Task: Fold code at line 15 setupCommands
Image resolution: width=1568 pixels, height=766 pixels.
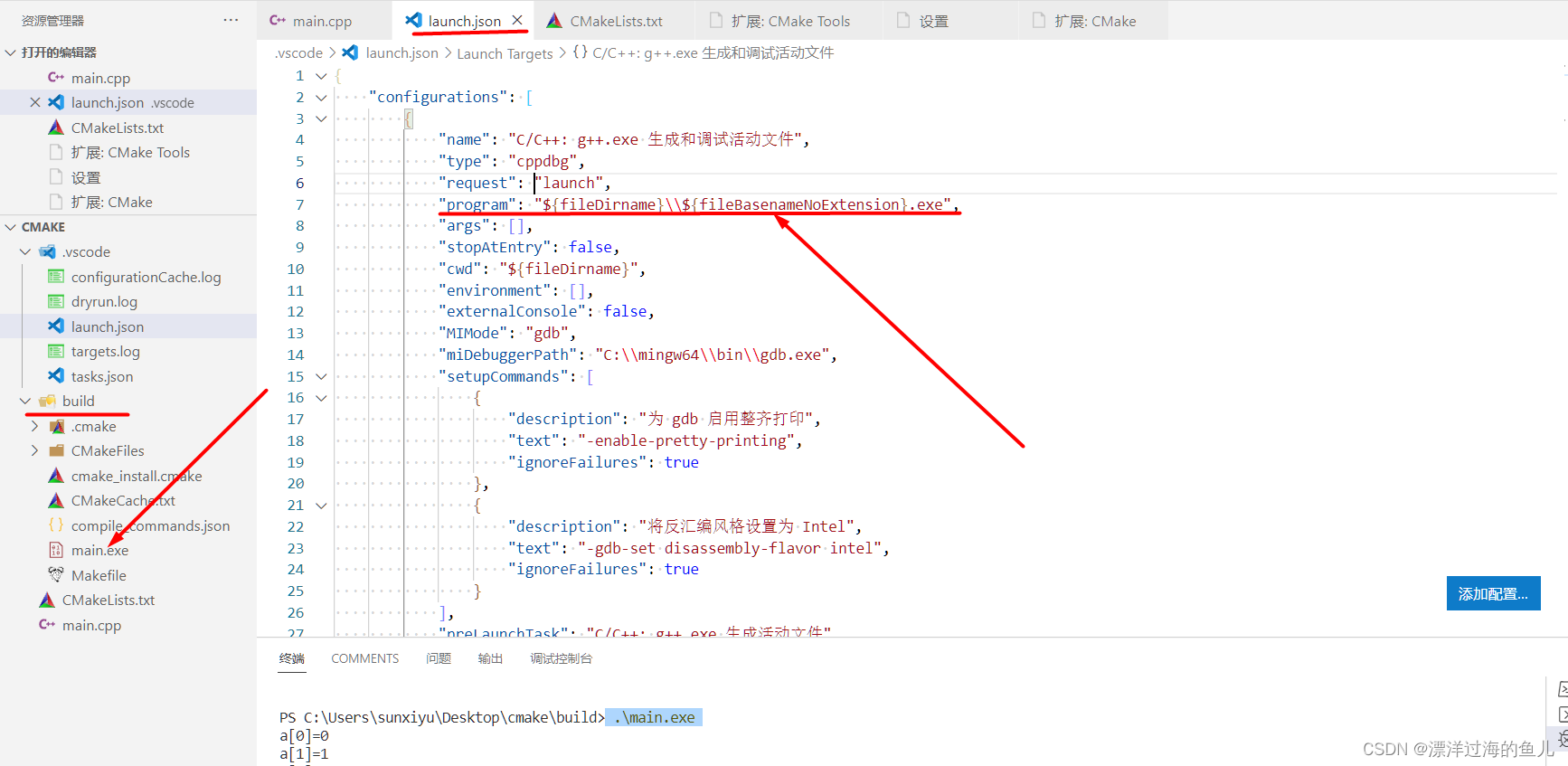Action: [x=321, y=376]
